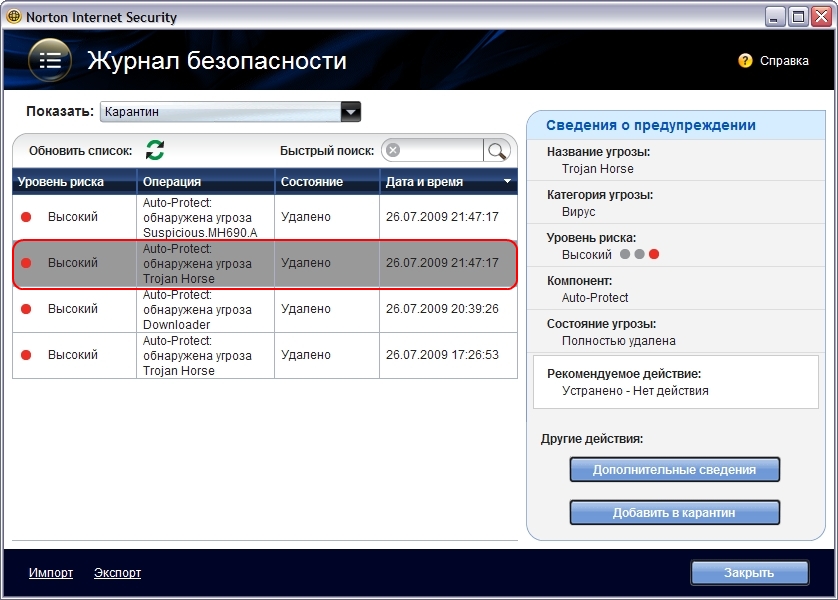Click red risk dot in Downloader row

(26, 309)
